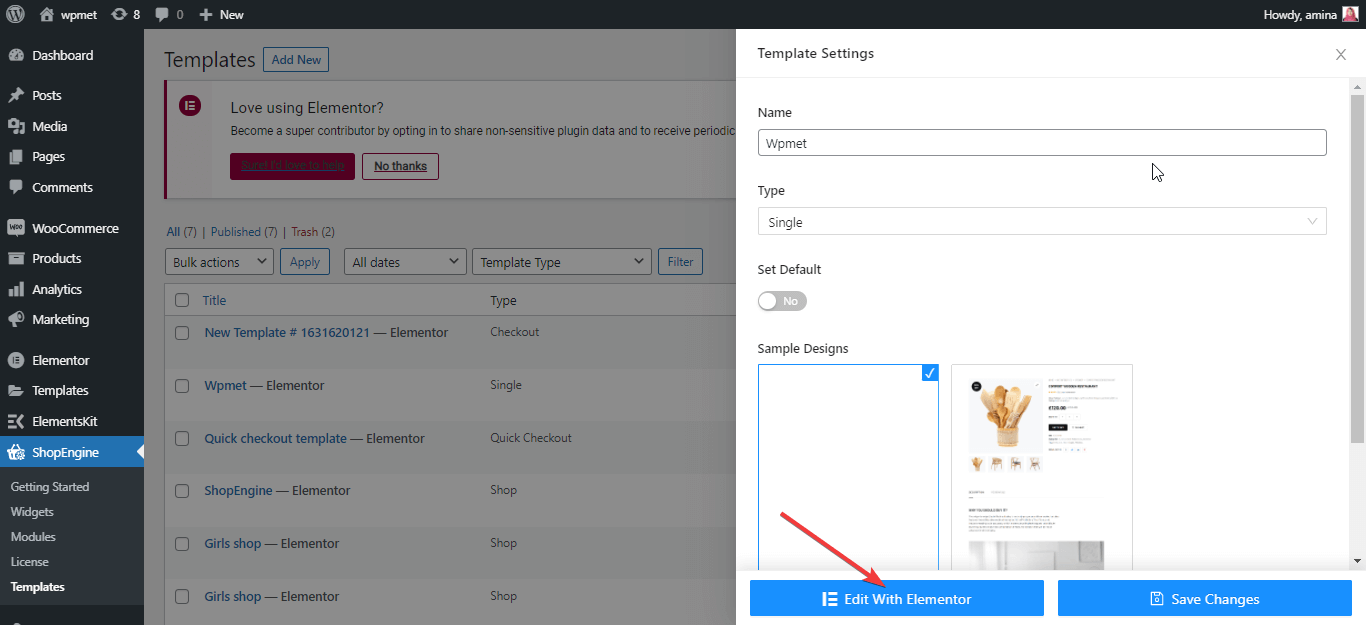Show Trash (2) templates
The image size is (1366, 625).
click(313, 232)
